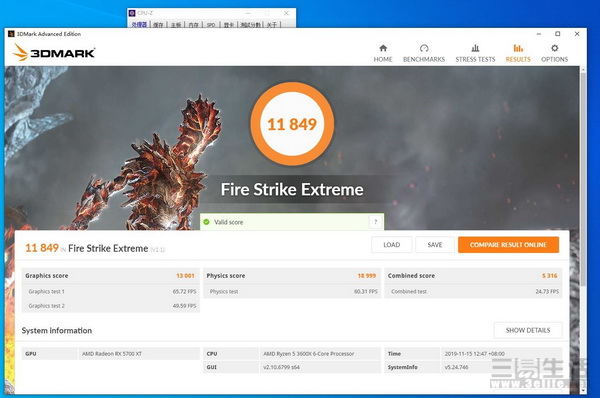600x398 pixels.
Task: Click the 11 849 score circle
Action: 292,124
